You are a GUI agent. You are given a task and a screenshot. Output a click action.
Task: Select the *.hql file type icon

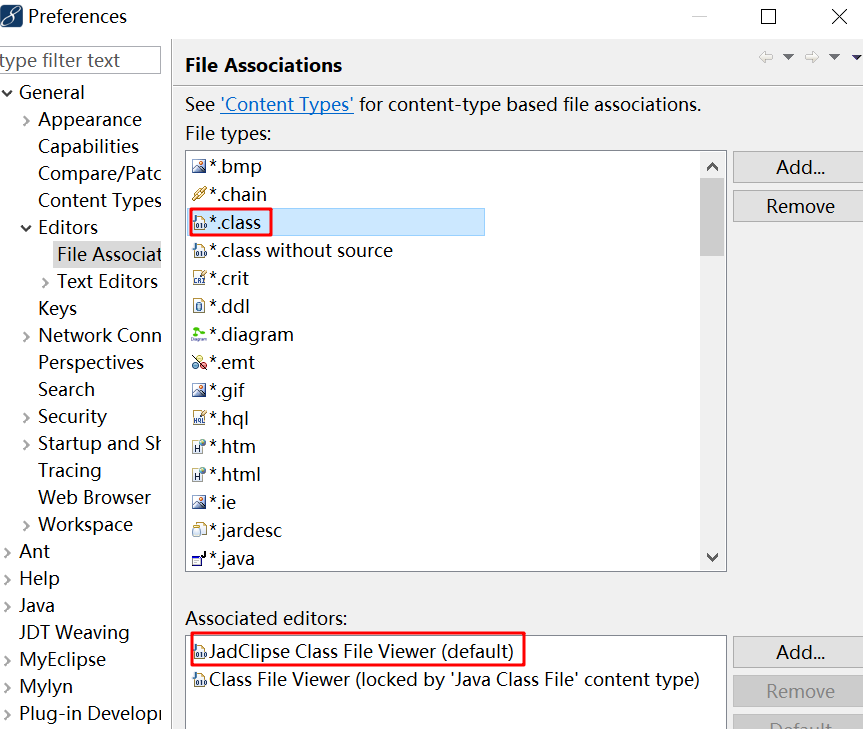coord(199,418)
